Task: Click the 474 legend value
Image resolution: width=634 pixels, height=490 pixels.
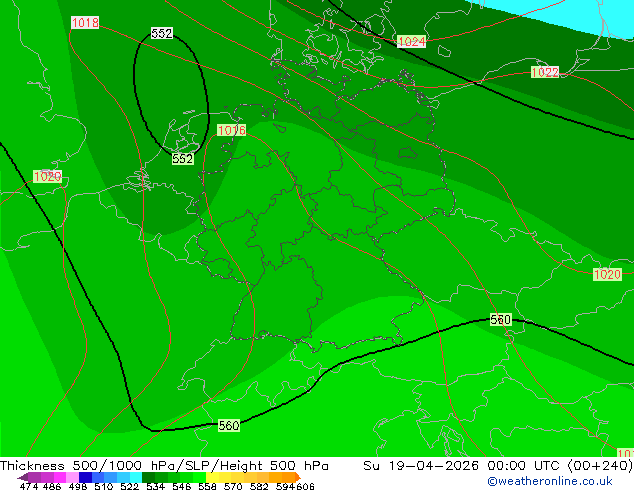Action: [x=29, y=486]
